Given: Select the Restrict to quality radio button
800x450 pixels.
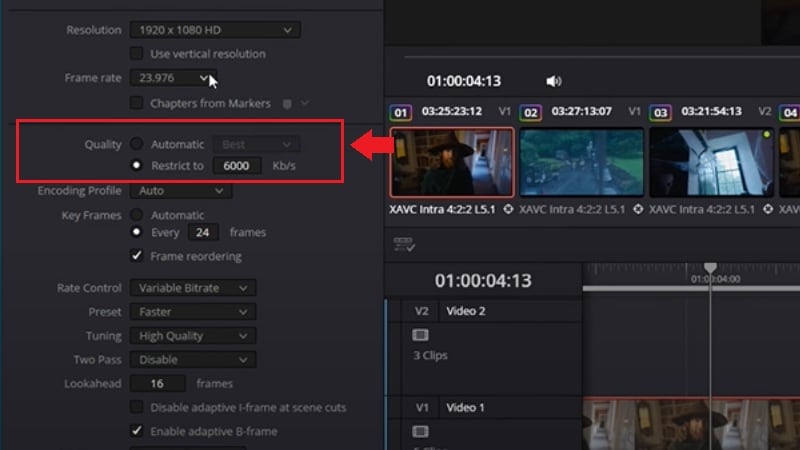Looking at the screenshot, I should tap(136, 165).
